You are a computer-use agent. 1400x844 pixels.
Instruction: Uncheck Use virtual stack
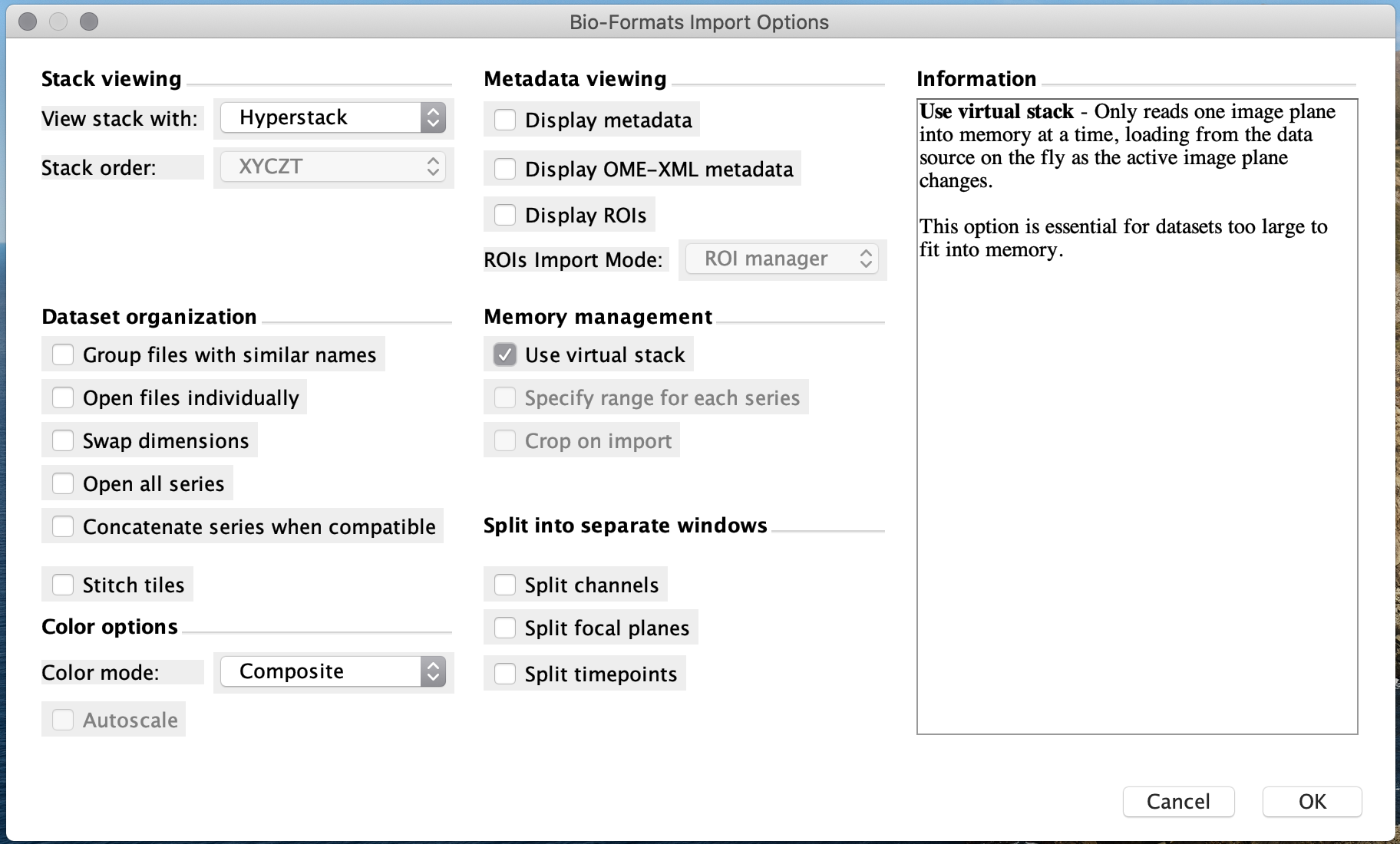pos(505,354)
